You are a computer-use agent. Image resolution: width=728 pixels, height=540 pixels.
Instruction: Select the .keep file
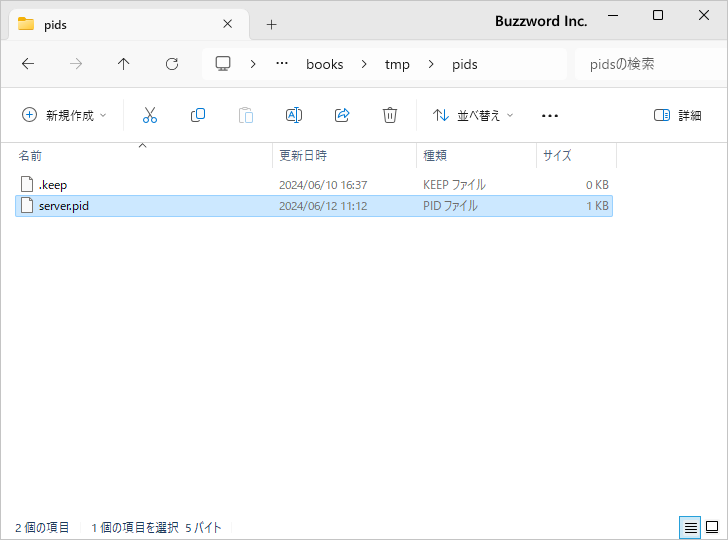[314, 185]
